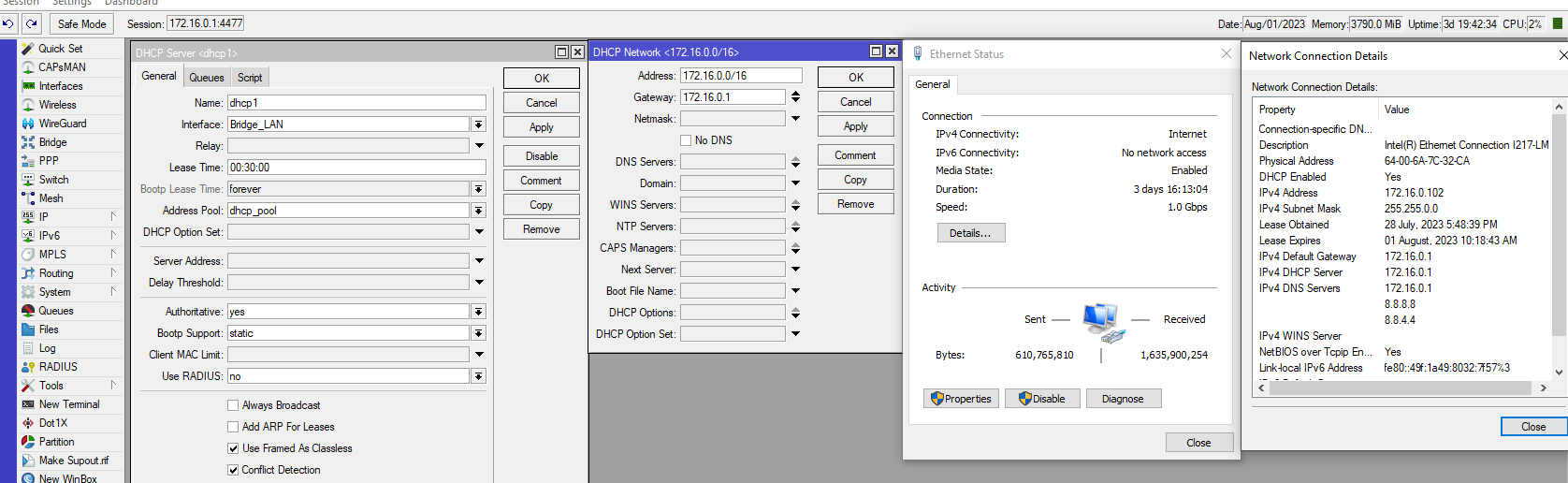The image size is (1568, 483).
Task: Open Routing menu icon
Action: click(28, 273)
